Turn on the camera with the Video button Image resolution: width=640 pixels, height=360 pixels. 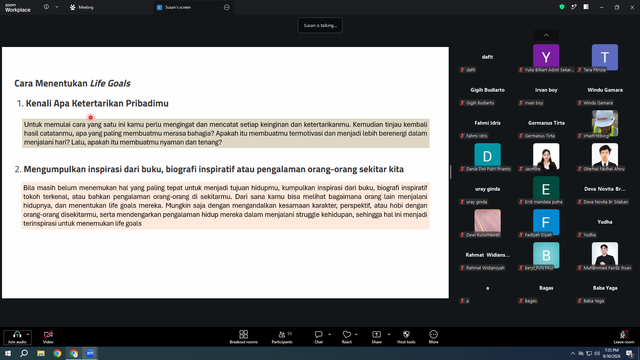tap(48, 337)
